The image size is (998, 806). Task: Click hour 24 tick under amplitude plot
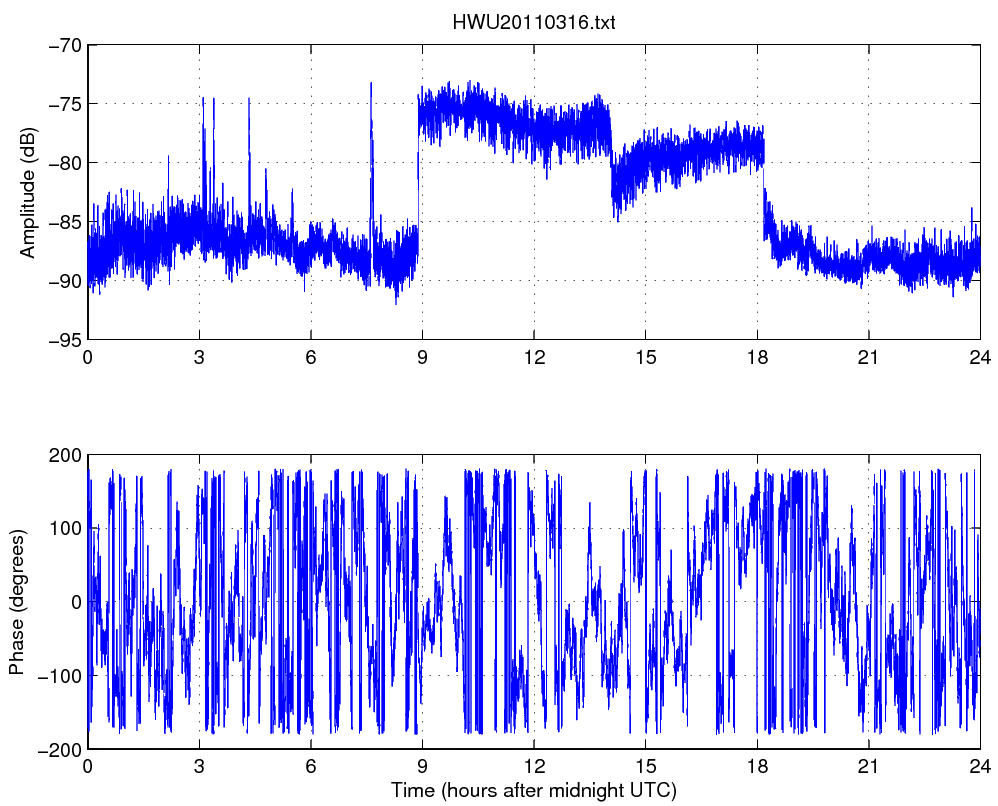(980, 357)
